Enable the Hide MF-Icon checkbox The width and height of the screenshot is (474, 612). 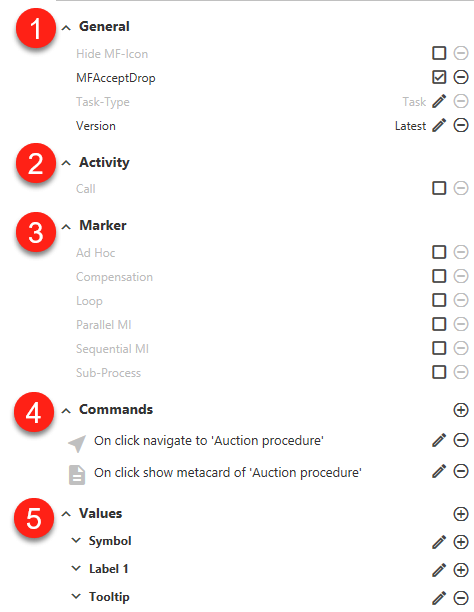(x=439, y=53)
